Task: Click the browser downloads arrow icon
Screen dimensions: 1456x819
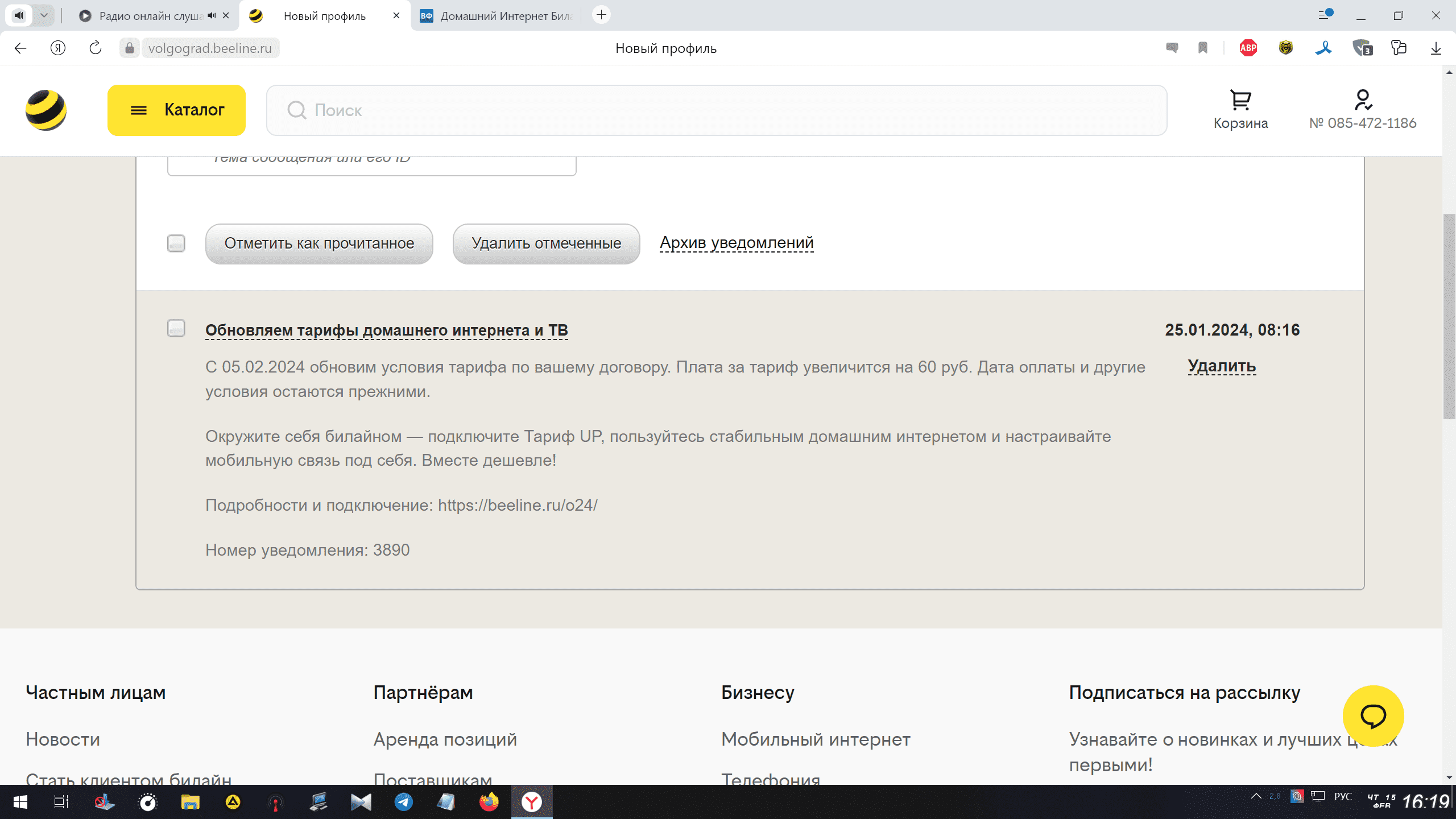Action: (x=1436, y=48)
